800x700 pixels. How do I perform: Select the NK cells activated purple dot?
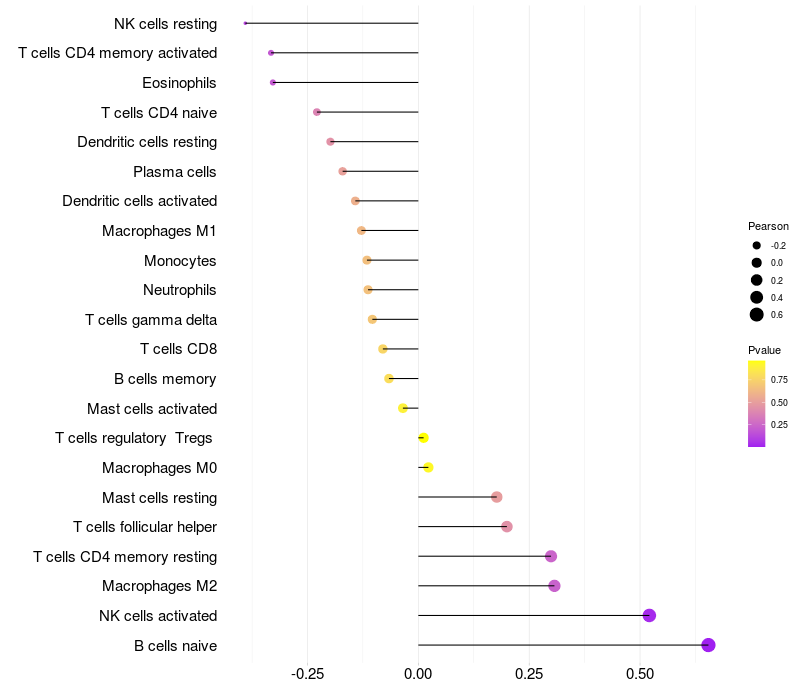pos(649,615)
